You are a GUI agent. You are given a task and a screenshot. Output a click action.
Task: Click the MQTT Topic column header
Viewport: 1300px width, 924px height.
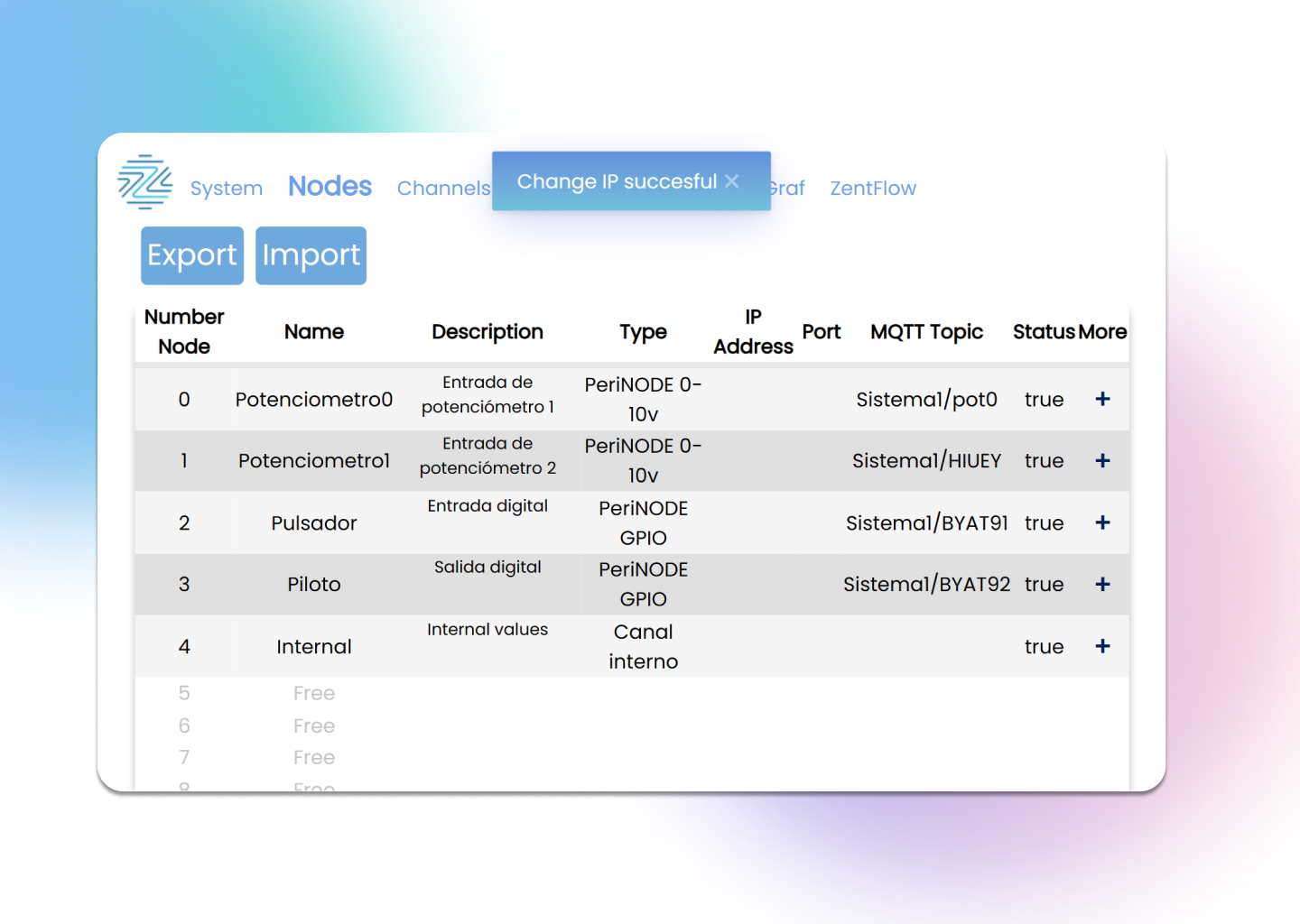tap(927, 332)
